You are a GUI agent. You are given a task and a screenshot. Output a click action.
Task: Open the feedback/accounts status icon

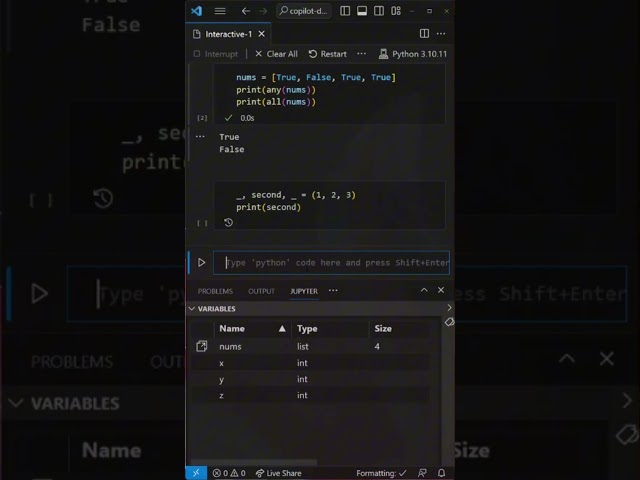click(422, 473)
